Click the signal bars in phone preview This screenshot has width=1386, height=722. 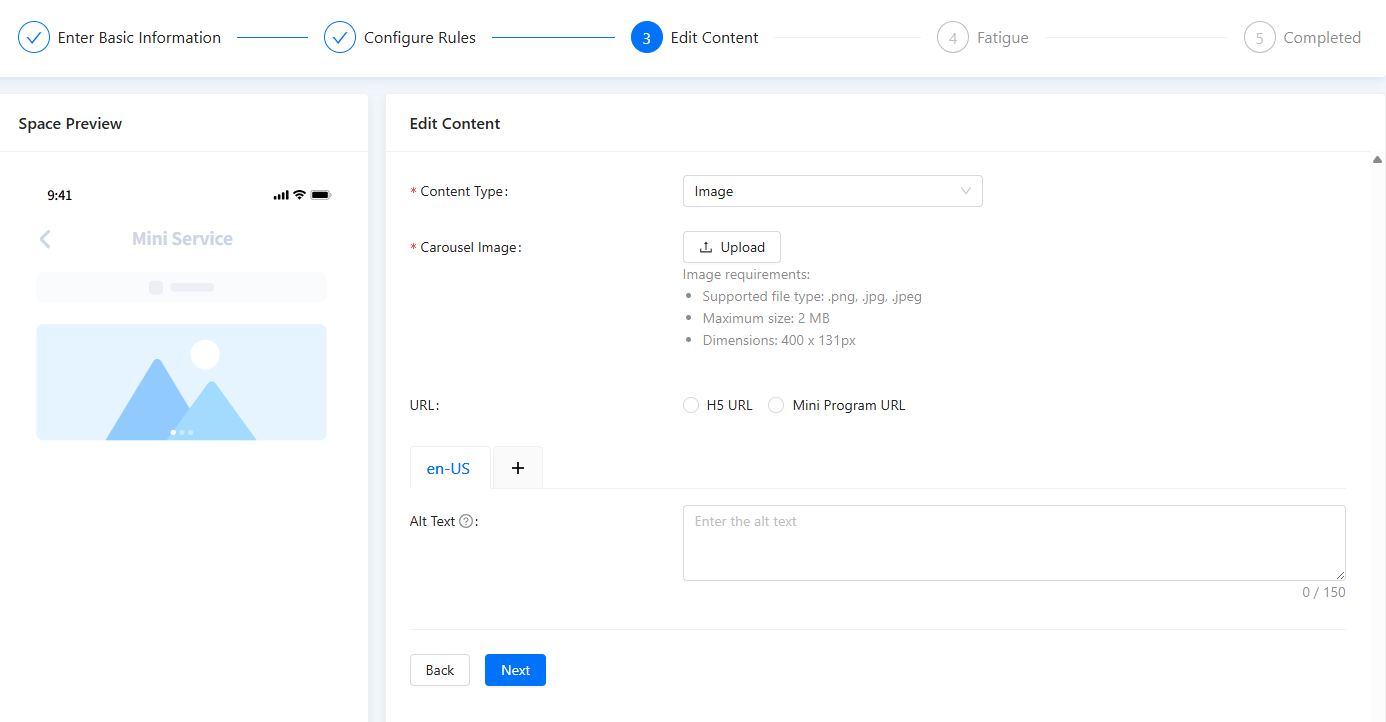[281, 195]
